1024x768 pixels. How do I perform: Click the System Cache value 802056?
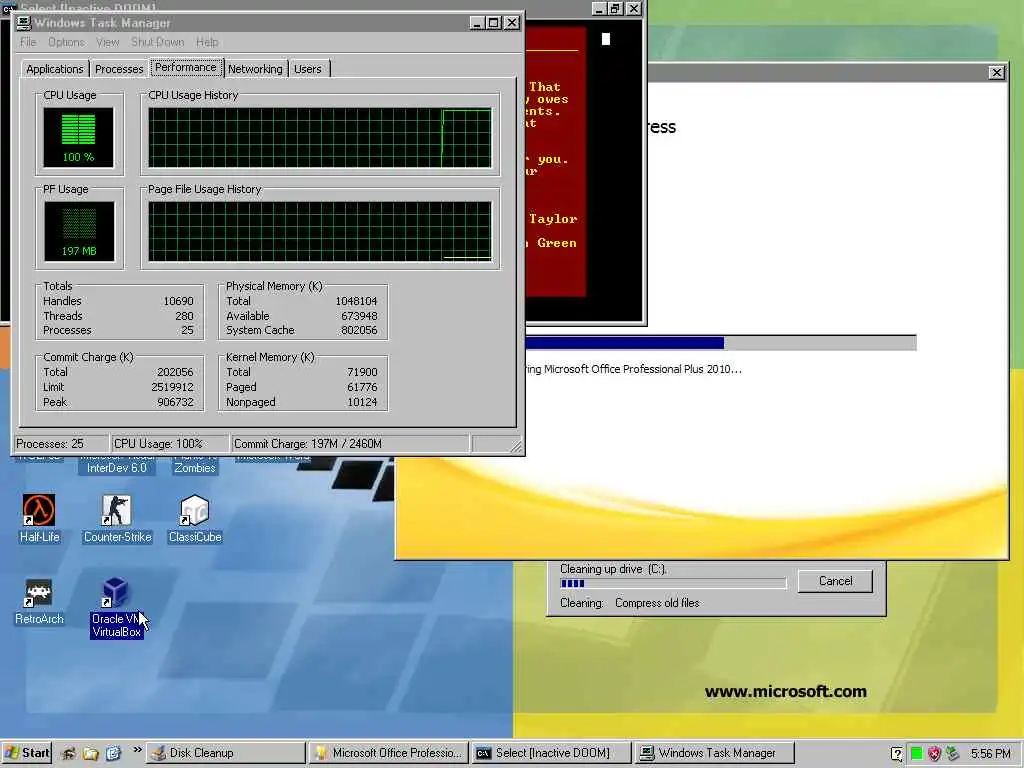359,330
